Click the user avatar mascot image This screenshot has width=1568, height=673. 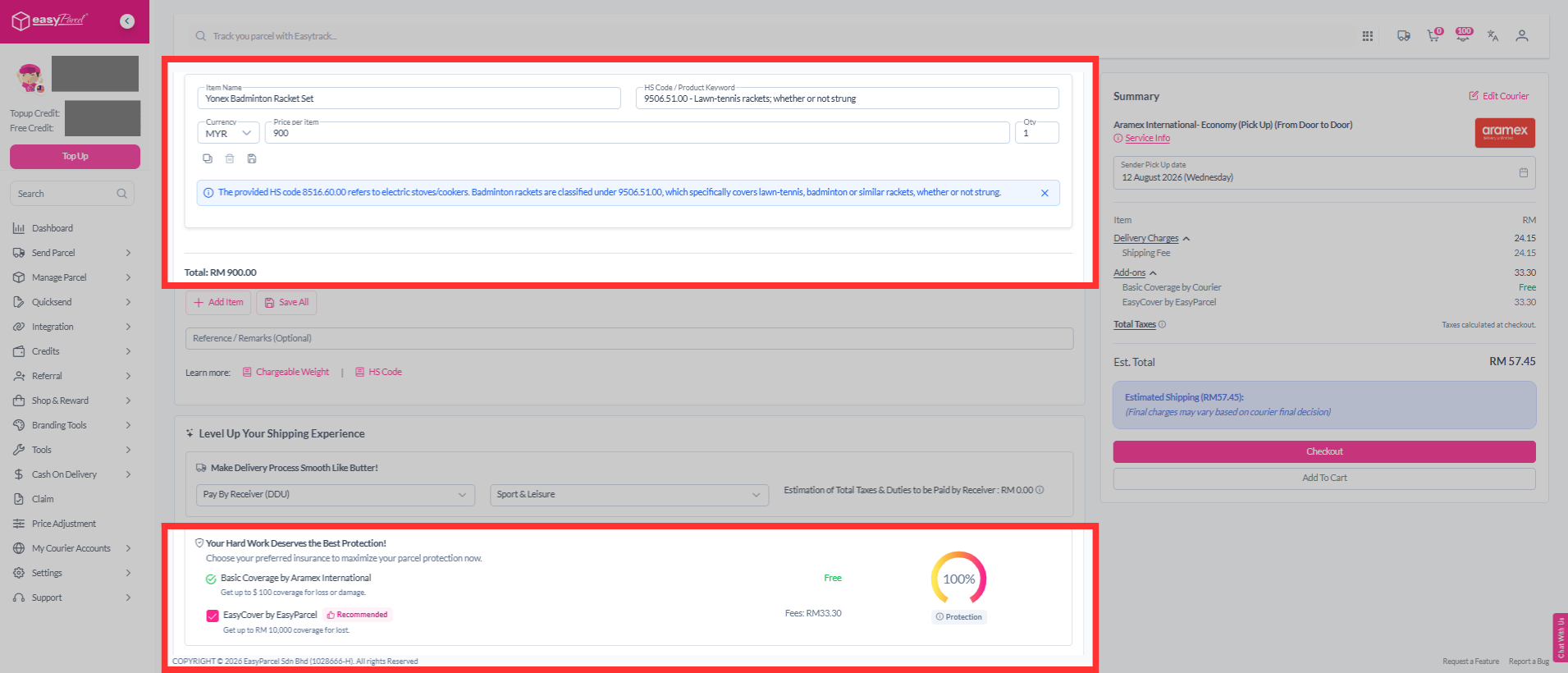(30, 77)
